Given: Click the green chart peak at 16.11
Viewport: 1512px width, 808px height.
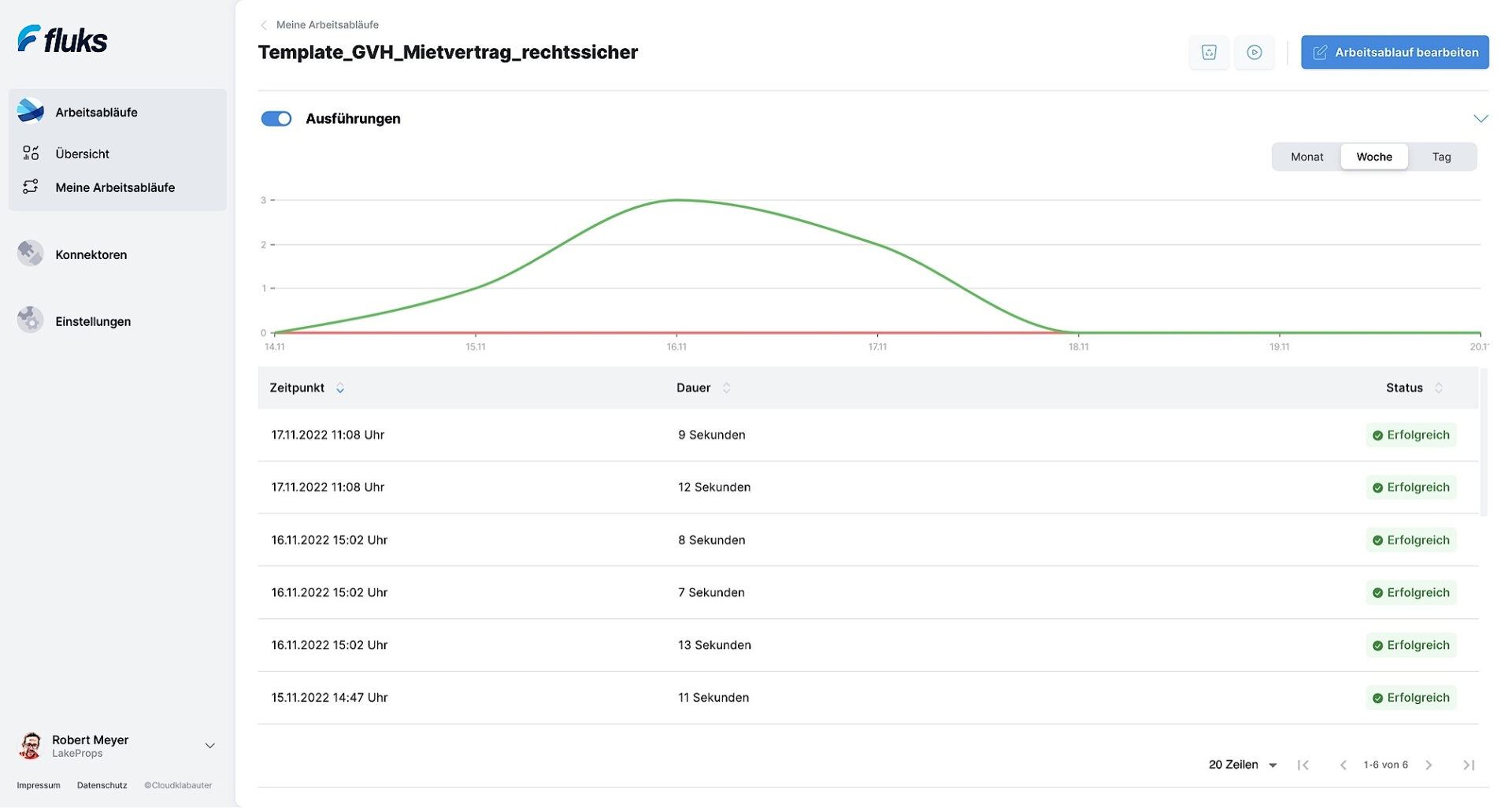Looking at the screenshot, I should 677,200.
